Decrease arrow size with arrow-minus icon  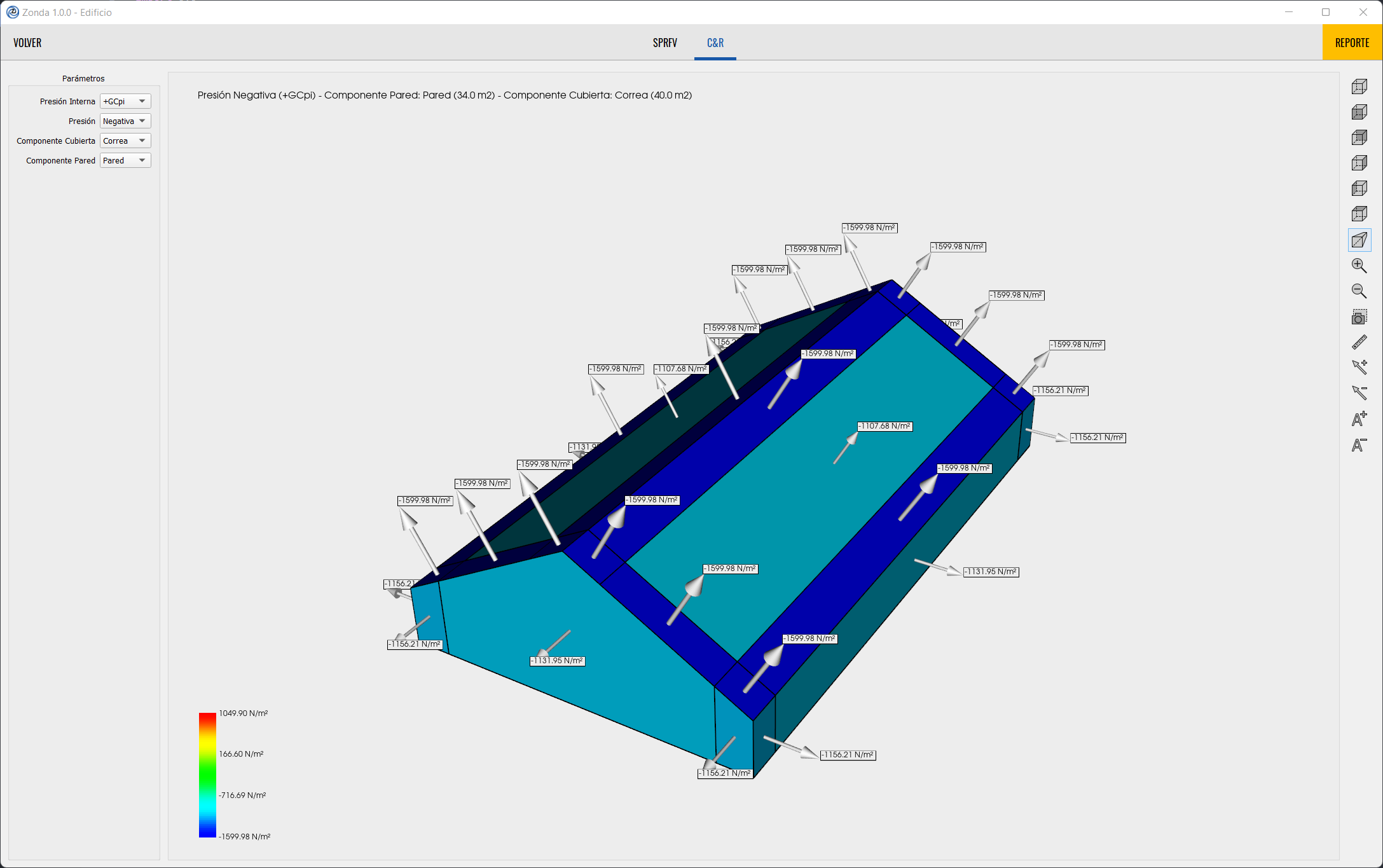1359,392
